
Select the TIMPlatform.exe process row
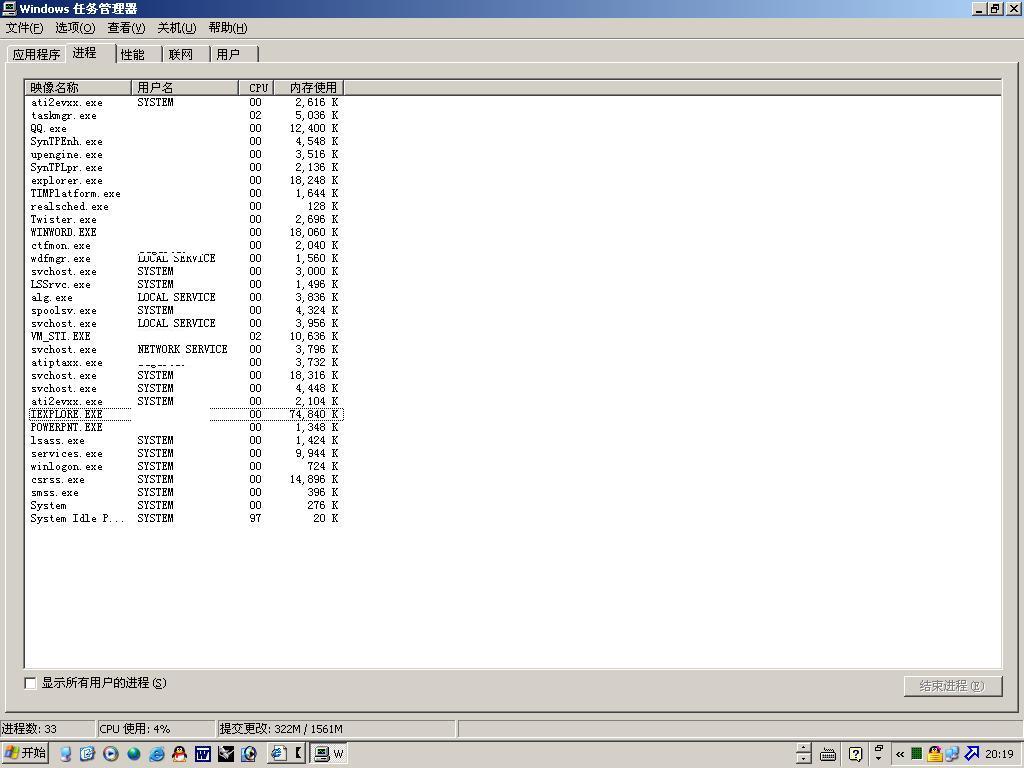pos(185,193)
